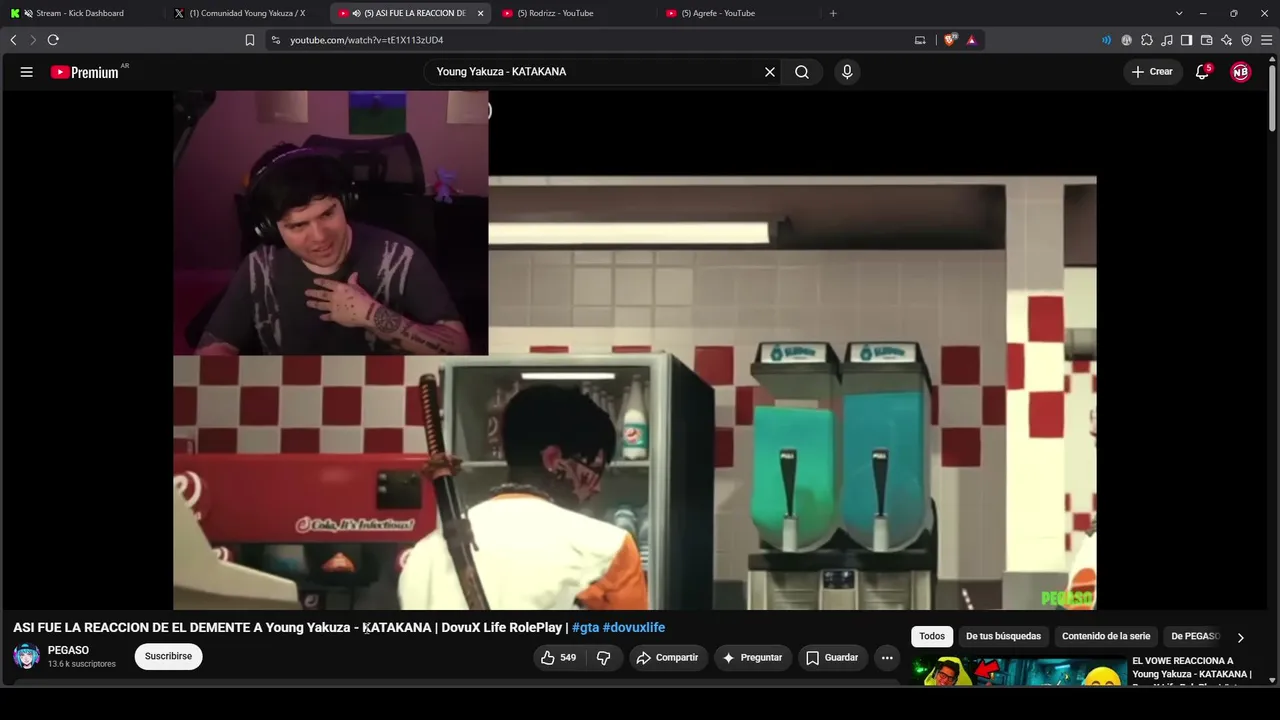Open the media playlist music note icon
Image resolution: width=1280 pixels, height=720 pixels.
point(1167,40)
